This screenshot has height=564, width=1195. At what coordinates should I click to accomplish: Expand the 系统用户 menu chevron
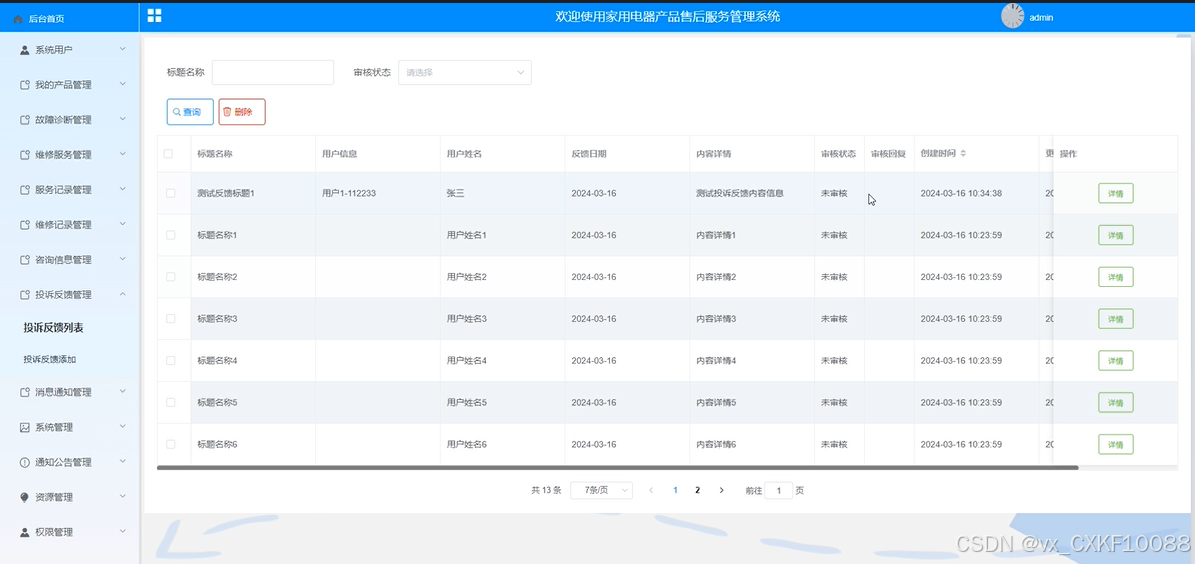[x=123, y=50]
